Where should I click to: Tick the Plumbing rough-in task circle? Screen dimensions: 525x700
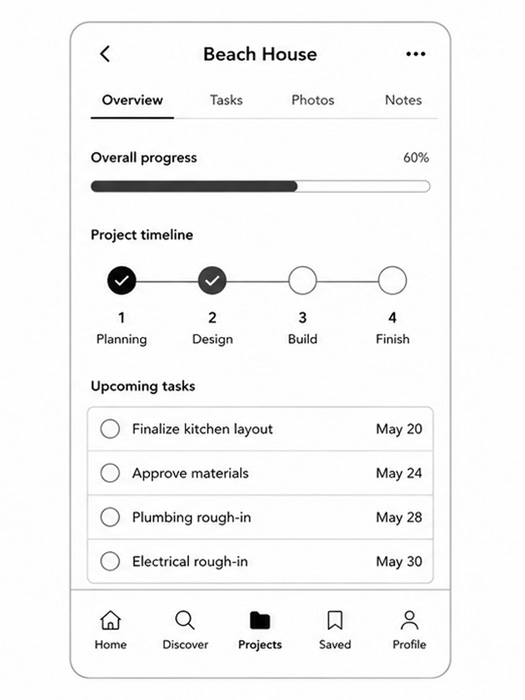pos(110,517)
